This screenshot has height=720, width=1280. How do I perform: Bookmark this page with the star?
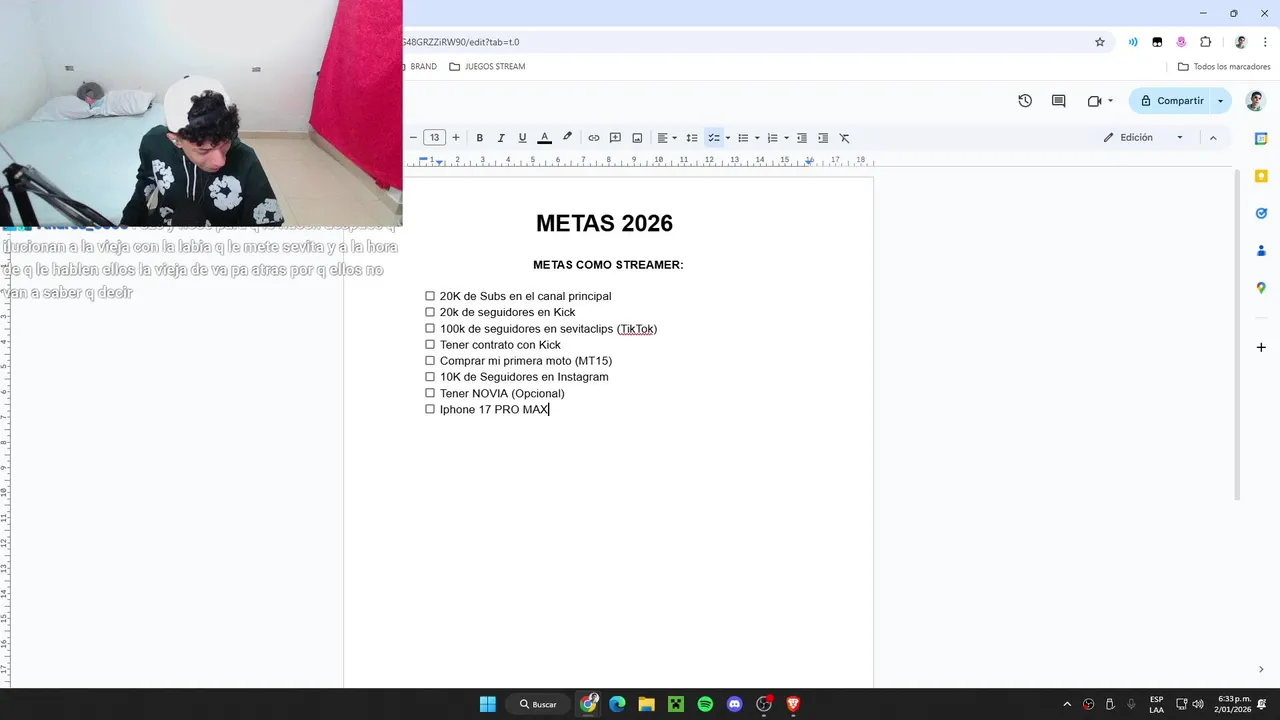[x=1100, y=42]
